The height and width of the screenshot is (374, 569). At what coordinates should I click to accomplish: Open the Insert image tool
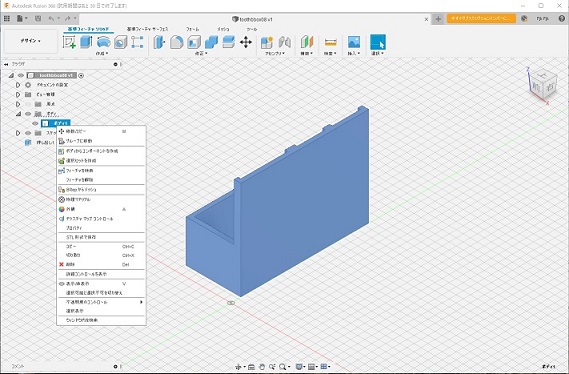(x=354, y=42)
